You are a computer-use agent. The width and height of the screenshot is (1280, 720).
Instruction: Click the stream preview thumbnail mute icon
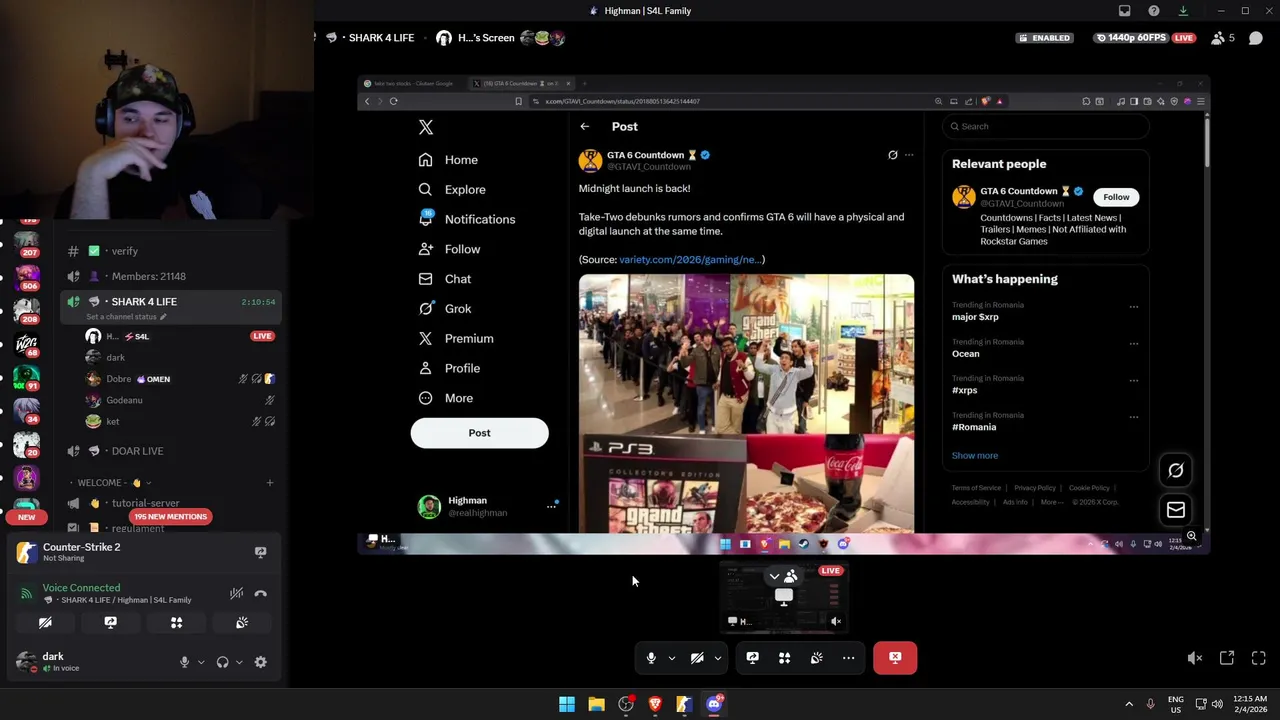point(836,621)
